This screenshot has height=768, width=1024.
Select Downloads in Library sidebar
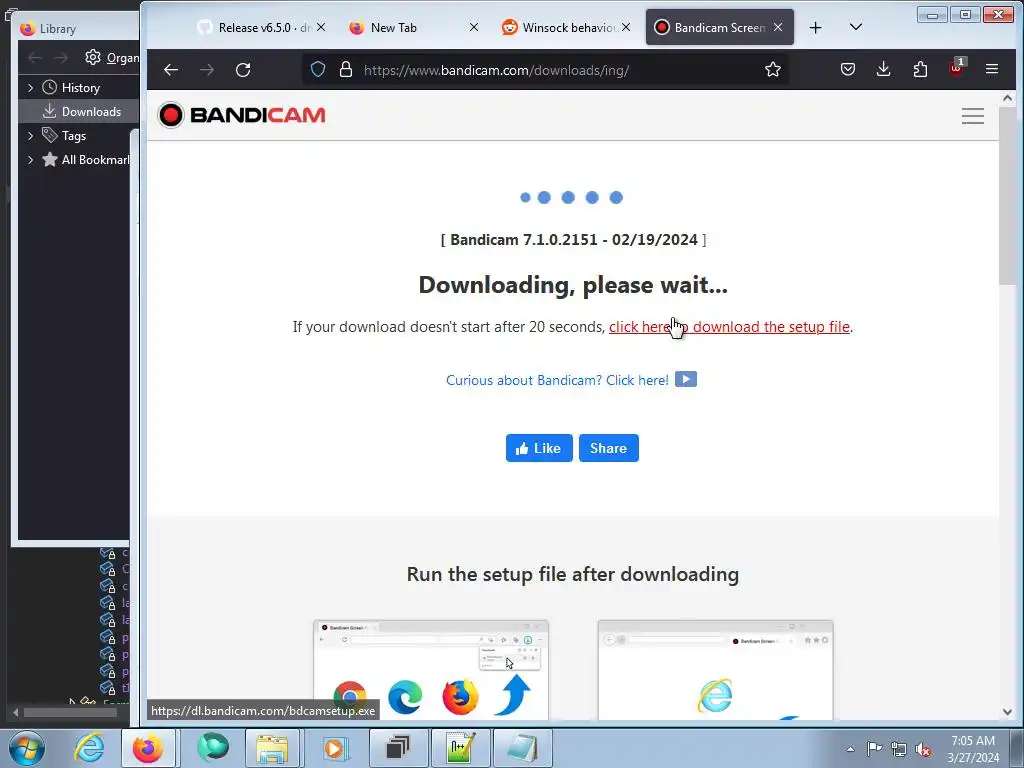(80, 112)
